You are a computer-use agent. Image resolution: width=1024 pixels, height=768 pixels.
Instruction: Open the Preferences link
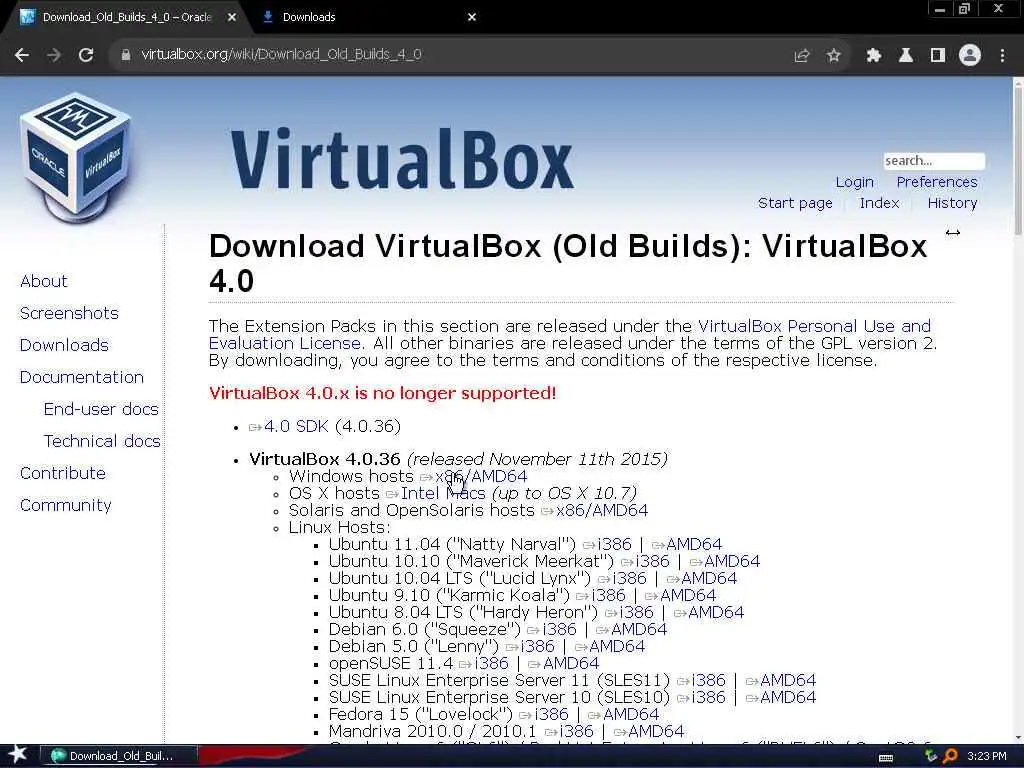coord(936,182)
